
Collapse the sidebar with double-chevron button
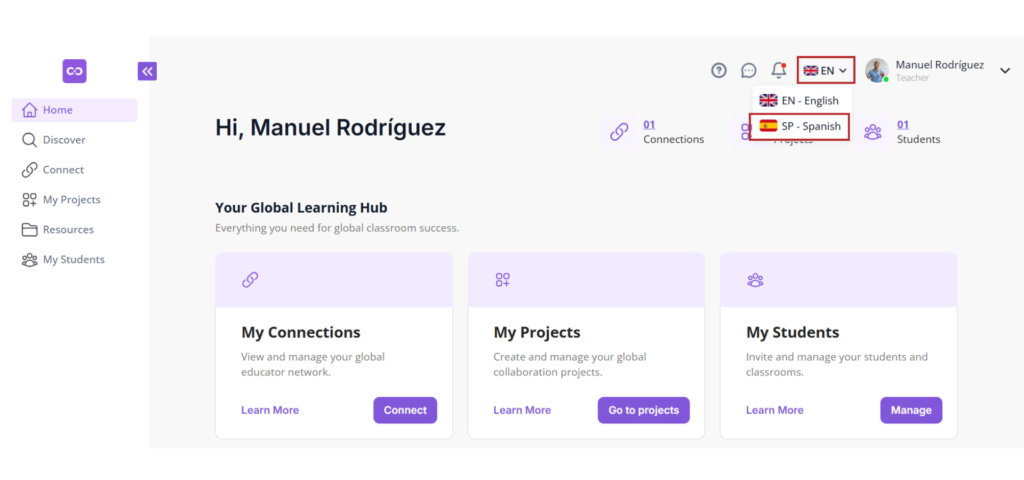[x=147, y=71]
